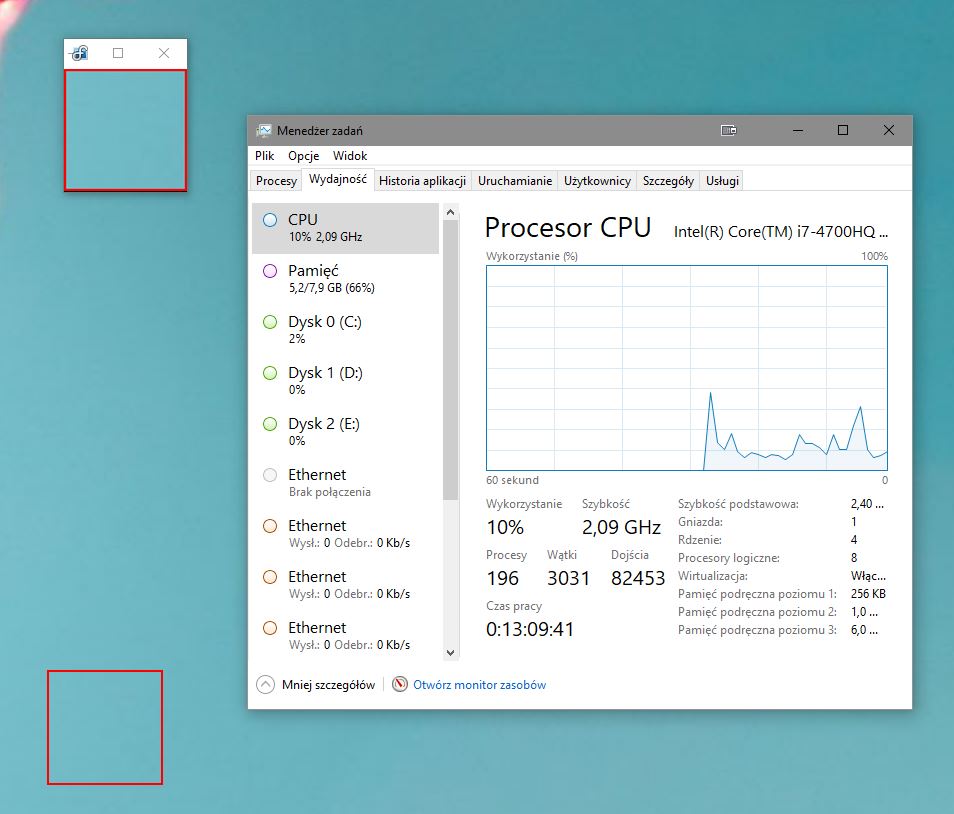Click the Task Manager icon in title bar
Viewport: 954px width, 814px height.
[264, 131]
